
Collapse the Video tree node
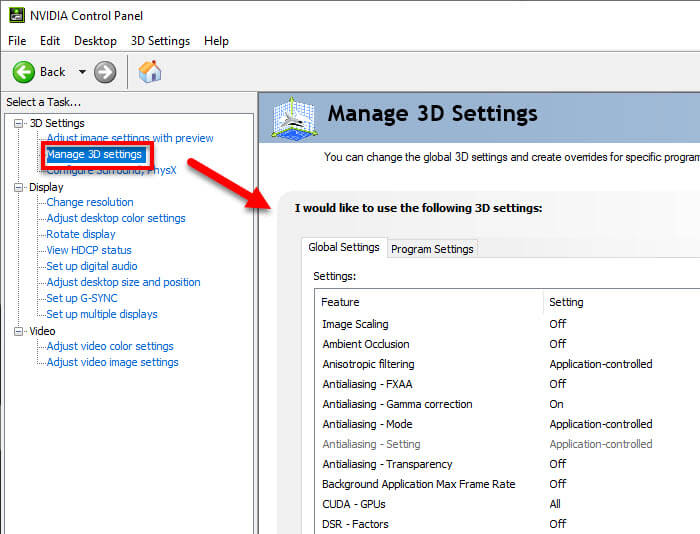[18, 331]
